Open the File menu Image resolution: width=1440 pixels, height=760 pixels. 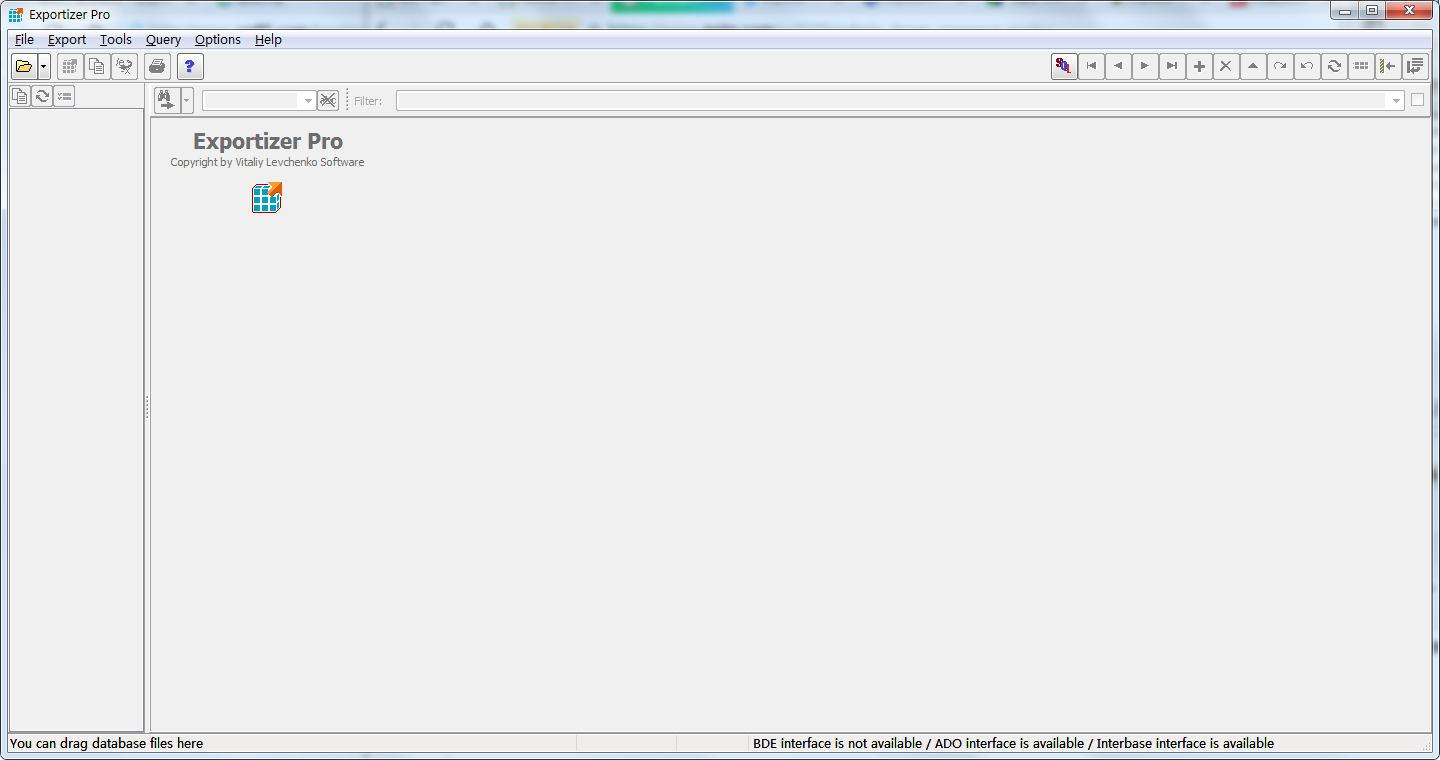pyautogui.click(x=24, y=40)
